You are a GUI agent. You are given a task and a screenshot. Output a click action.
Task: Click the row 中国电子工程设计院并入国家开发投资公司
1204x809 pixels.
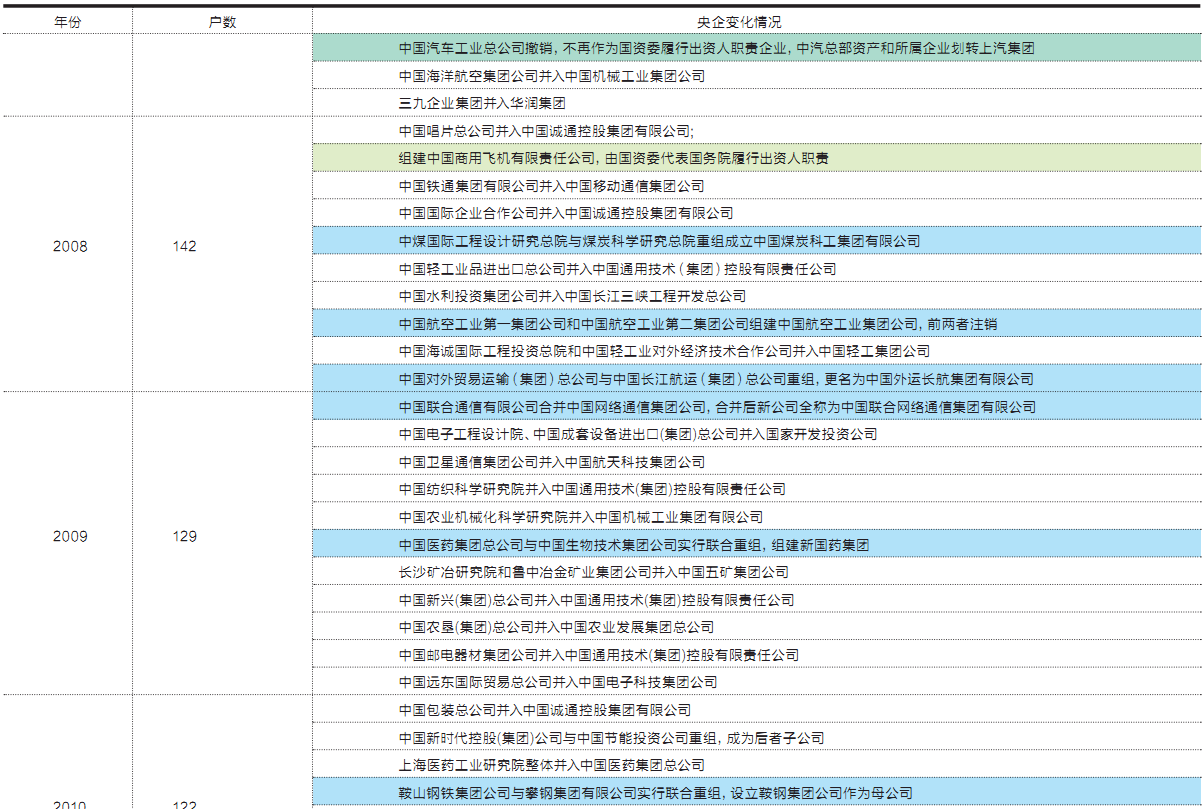coord(756,434)
